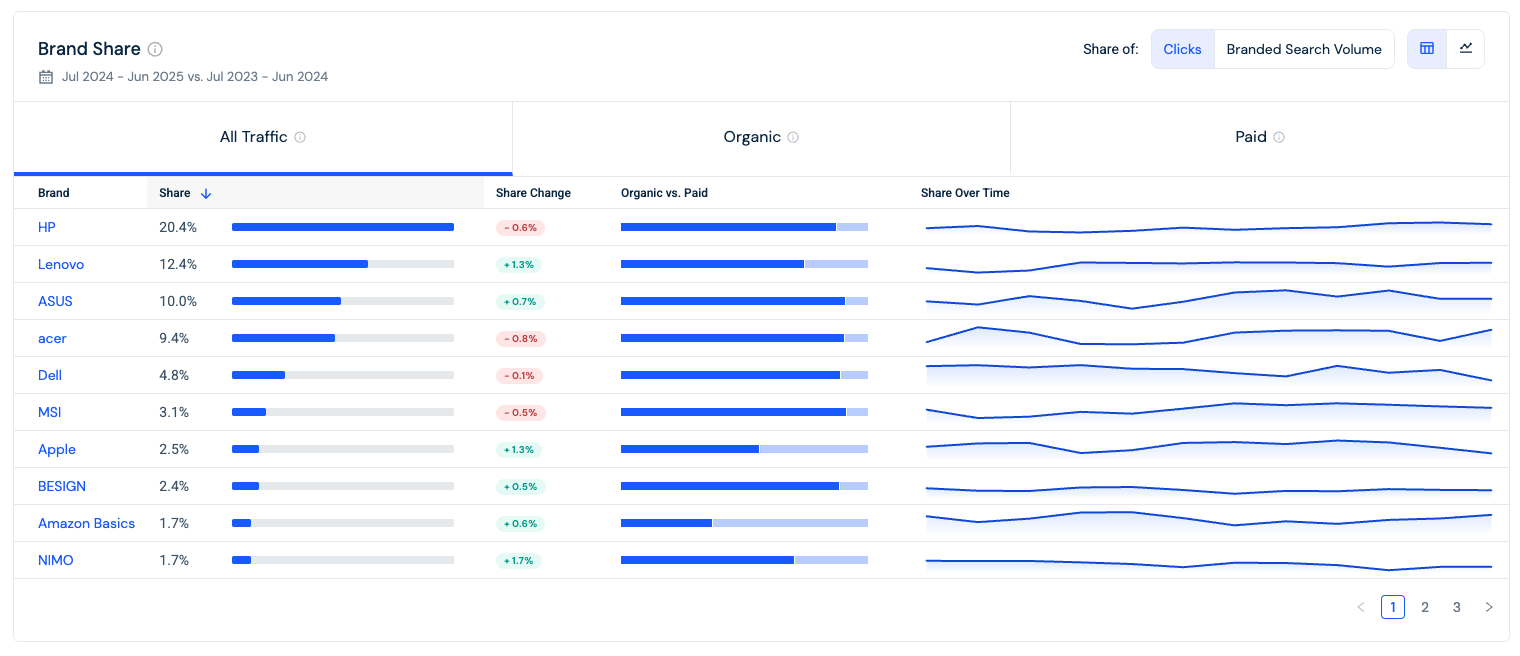Click the info icon next to All Traffic

click(x=300, y=137)
